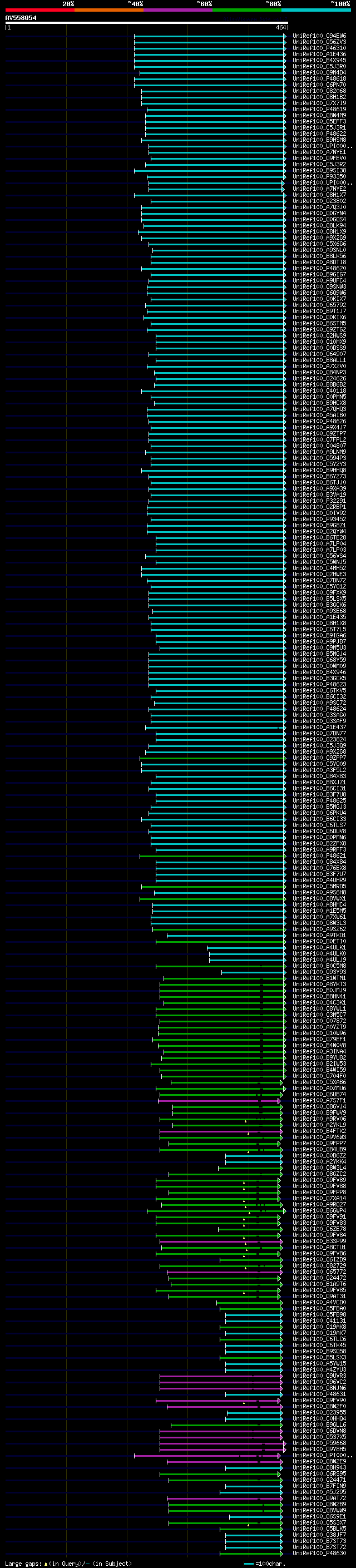Open hit UniRef100_A1E436
Image resolution: width=356 pixels, height=1568 pixels.
pyautogui.click(x=319, y=54)
